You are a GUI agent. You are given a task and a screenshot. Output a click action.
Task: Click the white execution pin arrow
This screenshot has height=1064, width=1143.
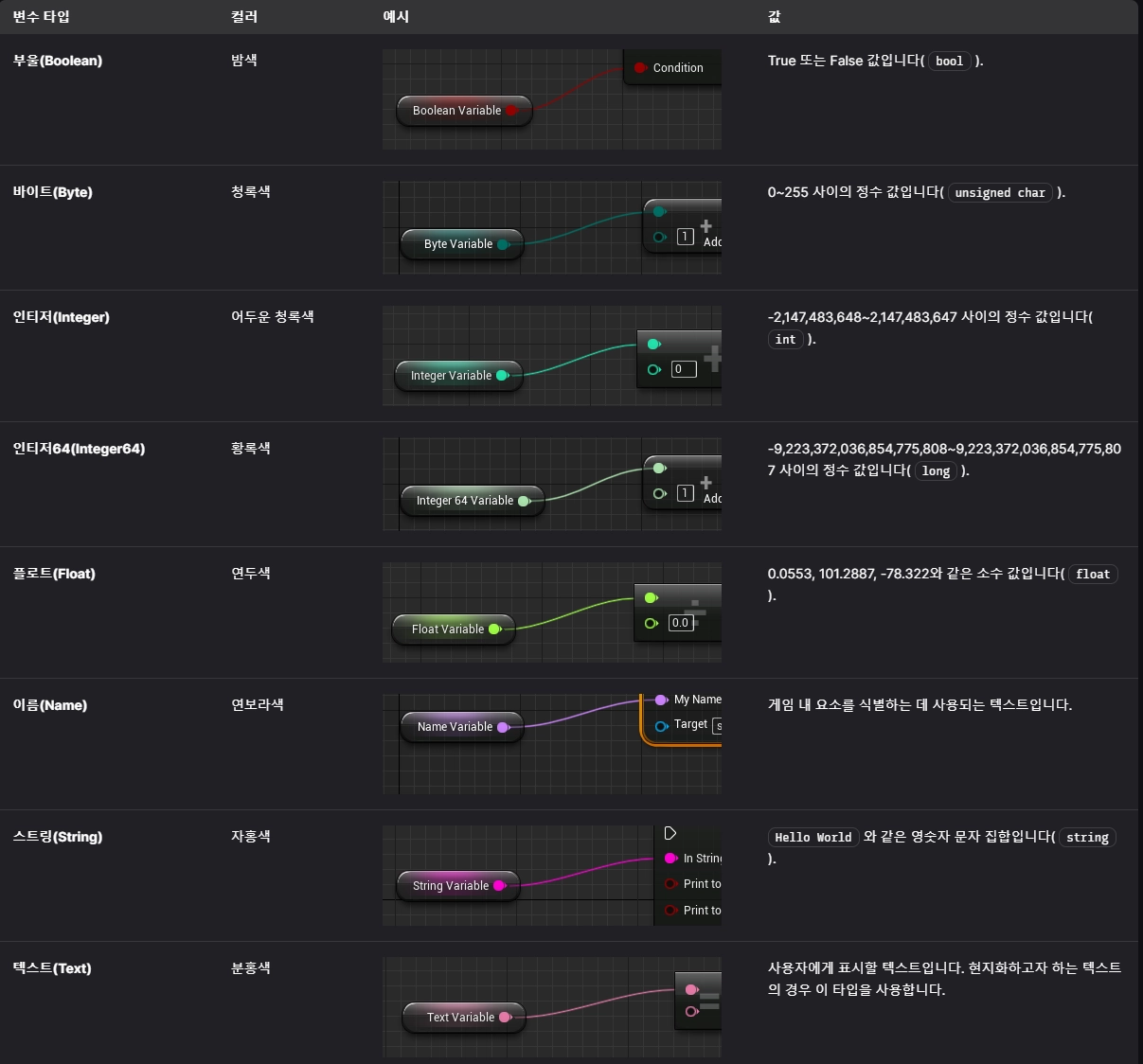tap(670, 833)
